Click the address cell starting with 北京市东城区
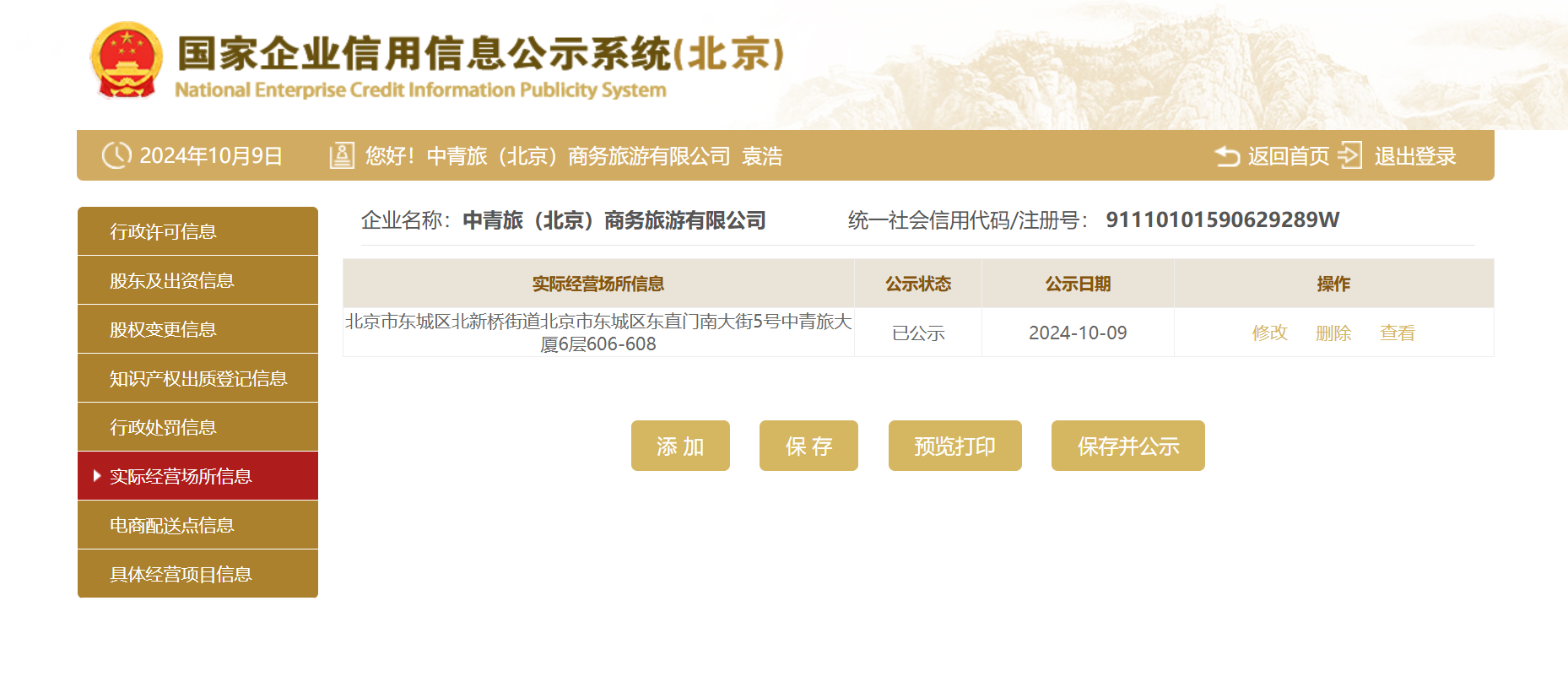Viewport: 1568px width, 682px height. coord(598,333)
